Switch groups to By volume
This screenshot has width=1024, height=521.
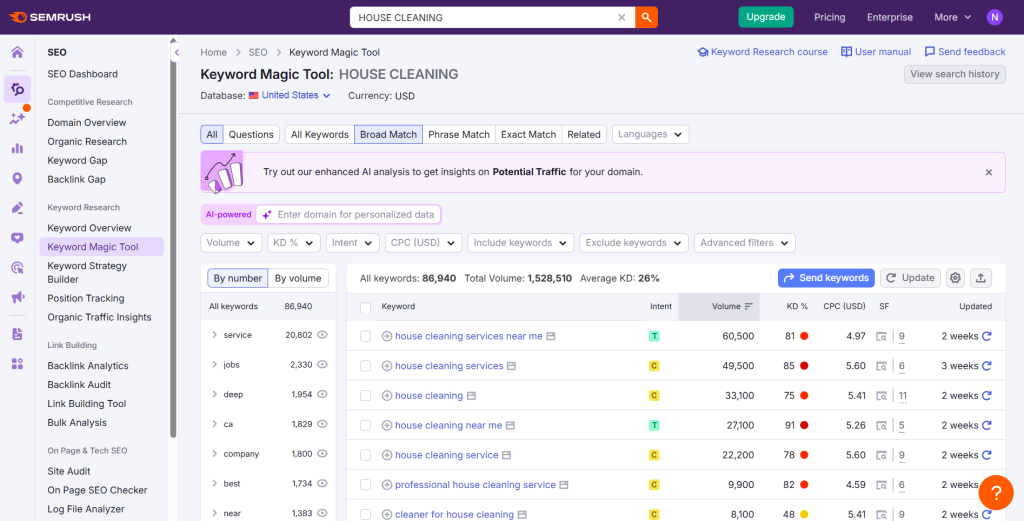(298, 278)
